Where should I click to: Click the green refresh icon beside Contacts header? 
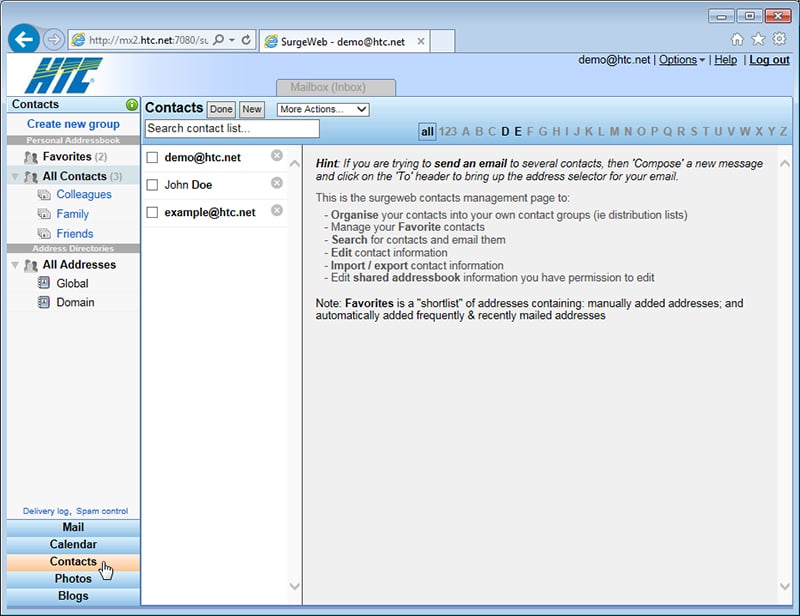click(132, 105)
